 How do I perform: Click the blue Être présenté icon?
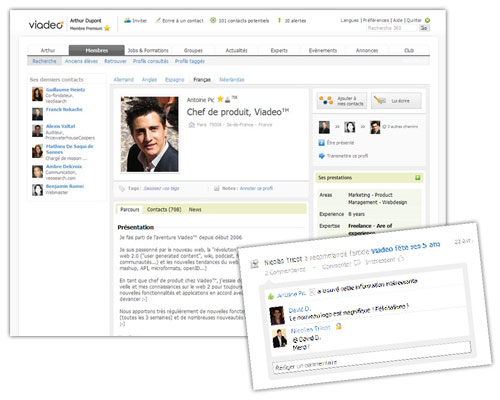click(x=321, y=143)
